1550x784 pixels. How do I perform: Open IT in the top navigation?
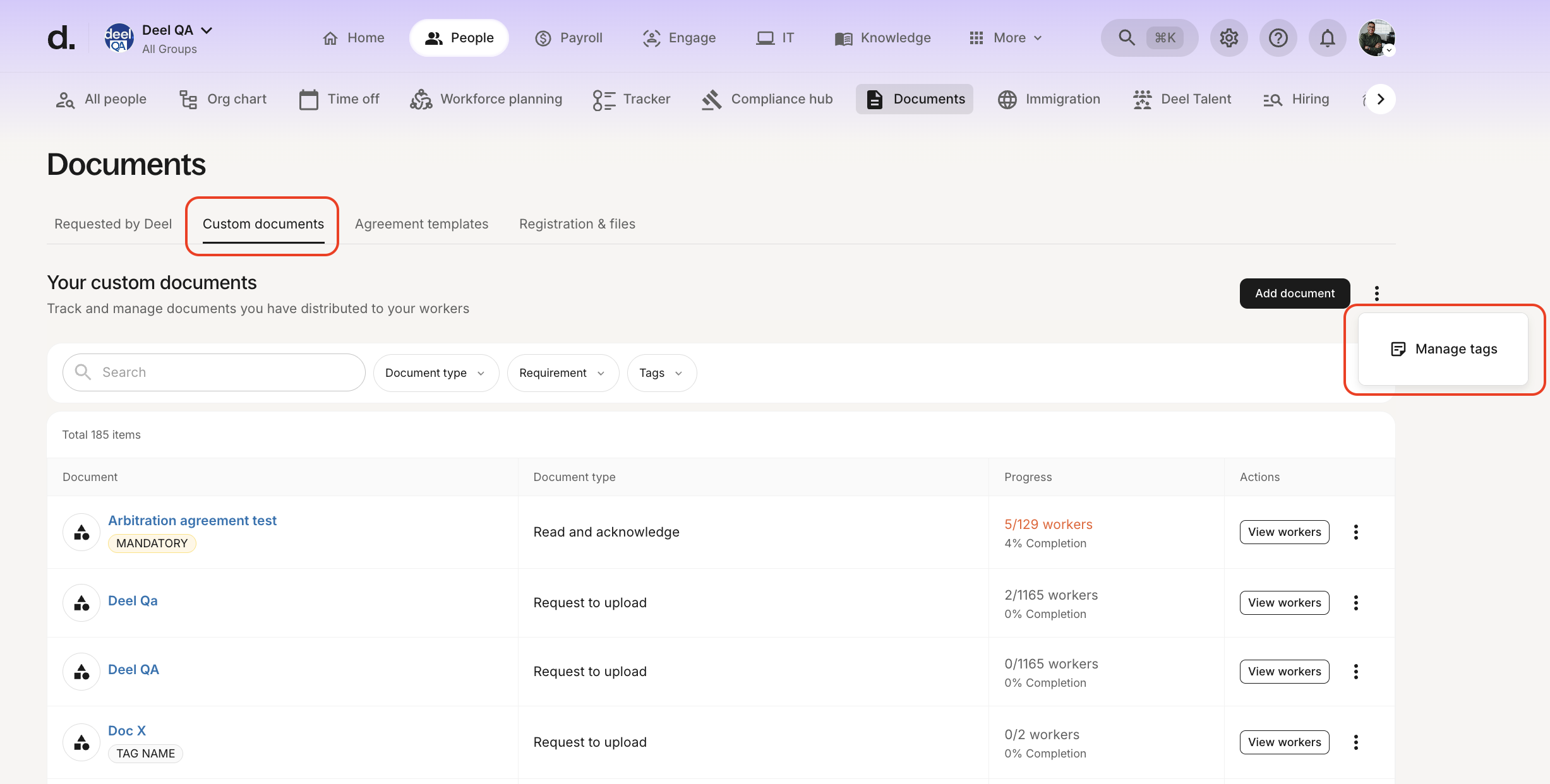775,38
